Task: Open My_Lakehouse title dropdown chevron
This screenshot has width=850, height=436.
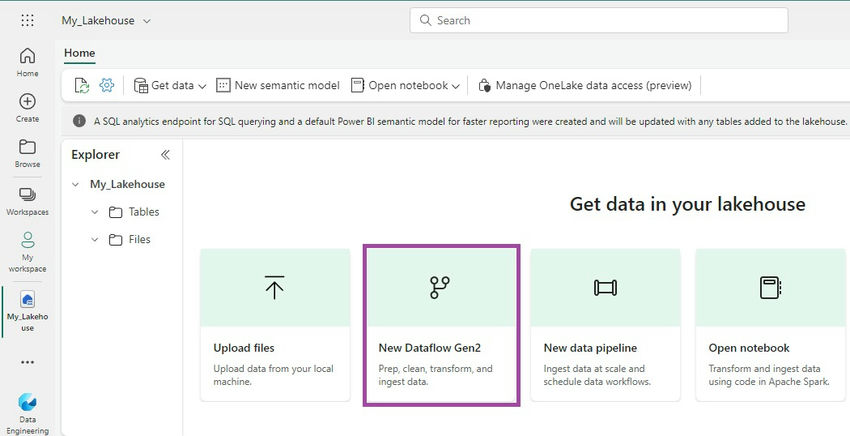Action: point(147,21)
